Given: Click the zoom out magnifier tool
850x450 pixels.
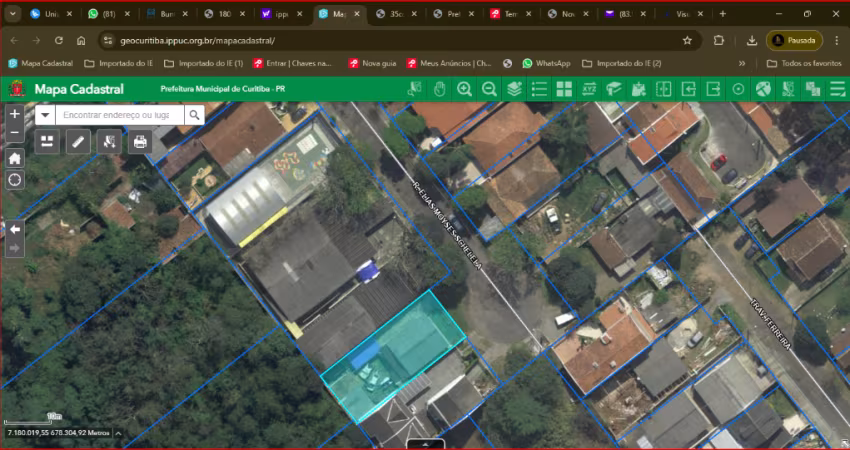Looking at the screenshot, I should click(489, 89).
